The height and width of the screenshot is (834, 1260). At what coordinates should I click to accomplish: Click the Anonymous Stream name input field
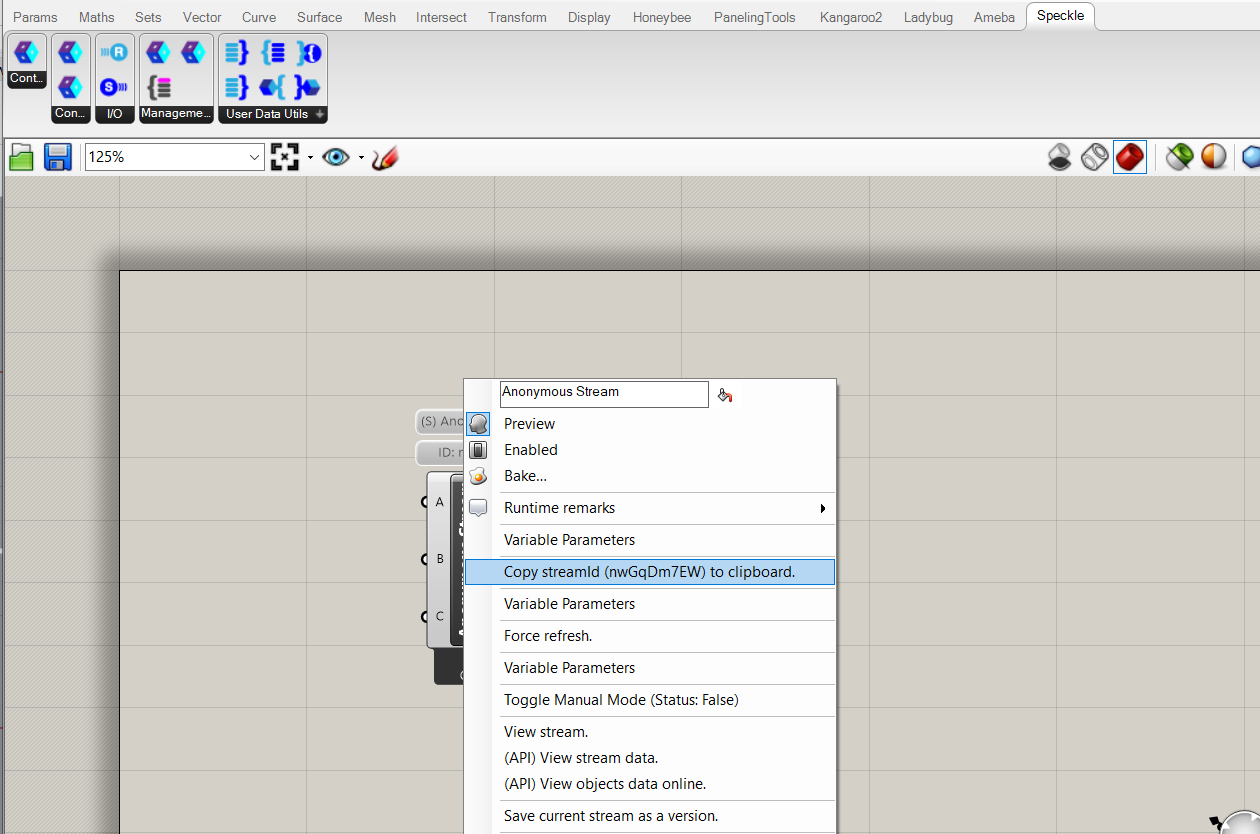point(603,393)
